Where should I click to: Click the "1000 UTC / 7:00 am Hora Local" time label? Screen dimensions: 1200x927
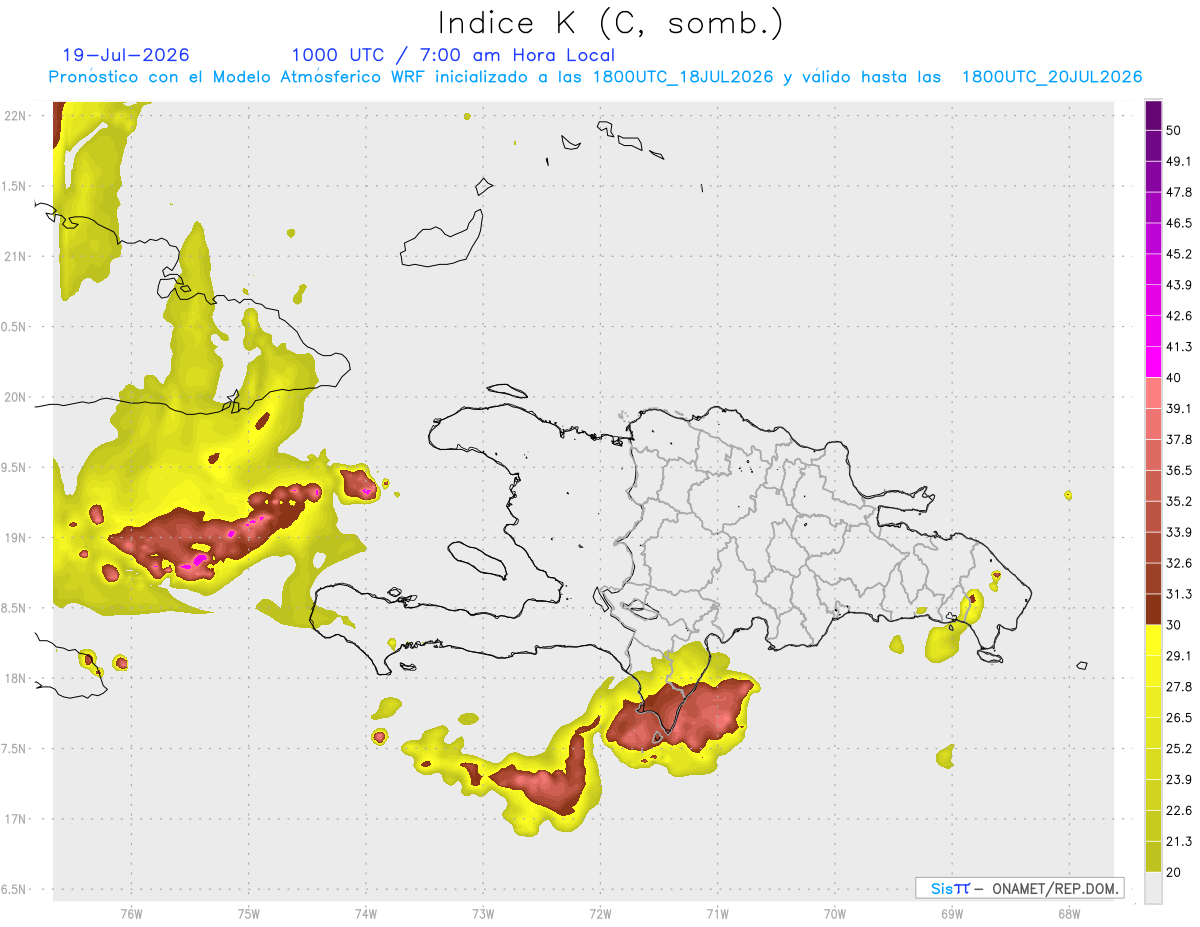click(x=453, y=55)
